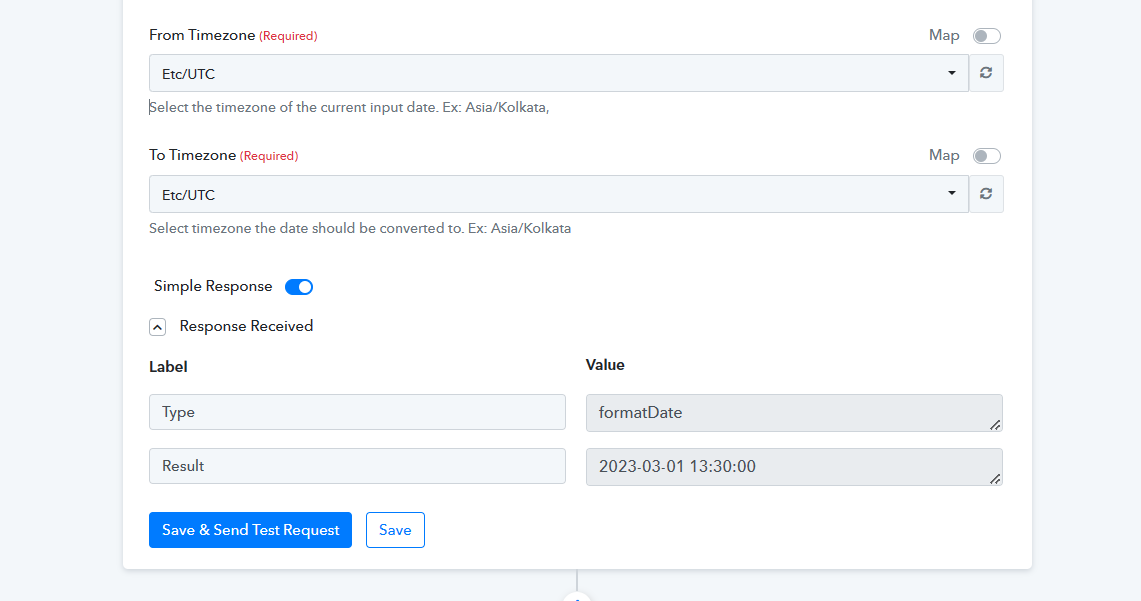
Task: Click the resize handle of Result value box
Action: click(995, 478)
